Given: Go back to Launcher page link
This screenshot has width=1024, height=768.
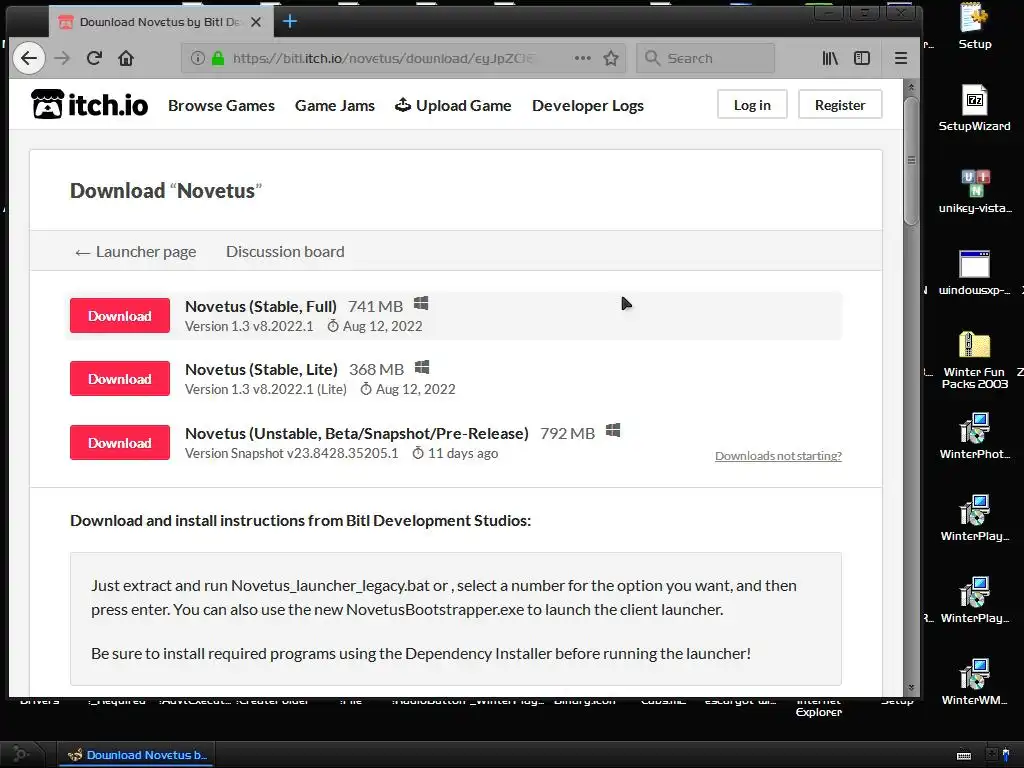Looking at the screenshot, I should click(135, 251).
